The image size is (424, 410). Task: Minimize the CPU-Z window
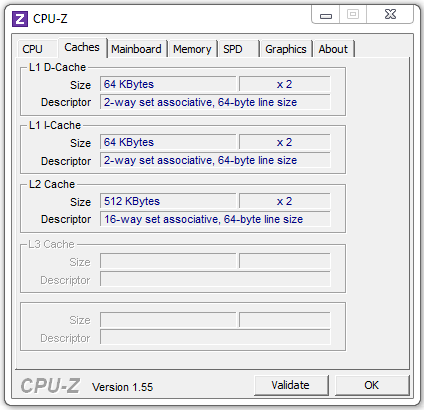(326, 15)
